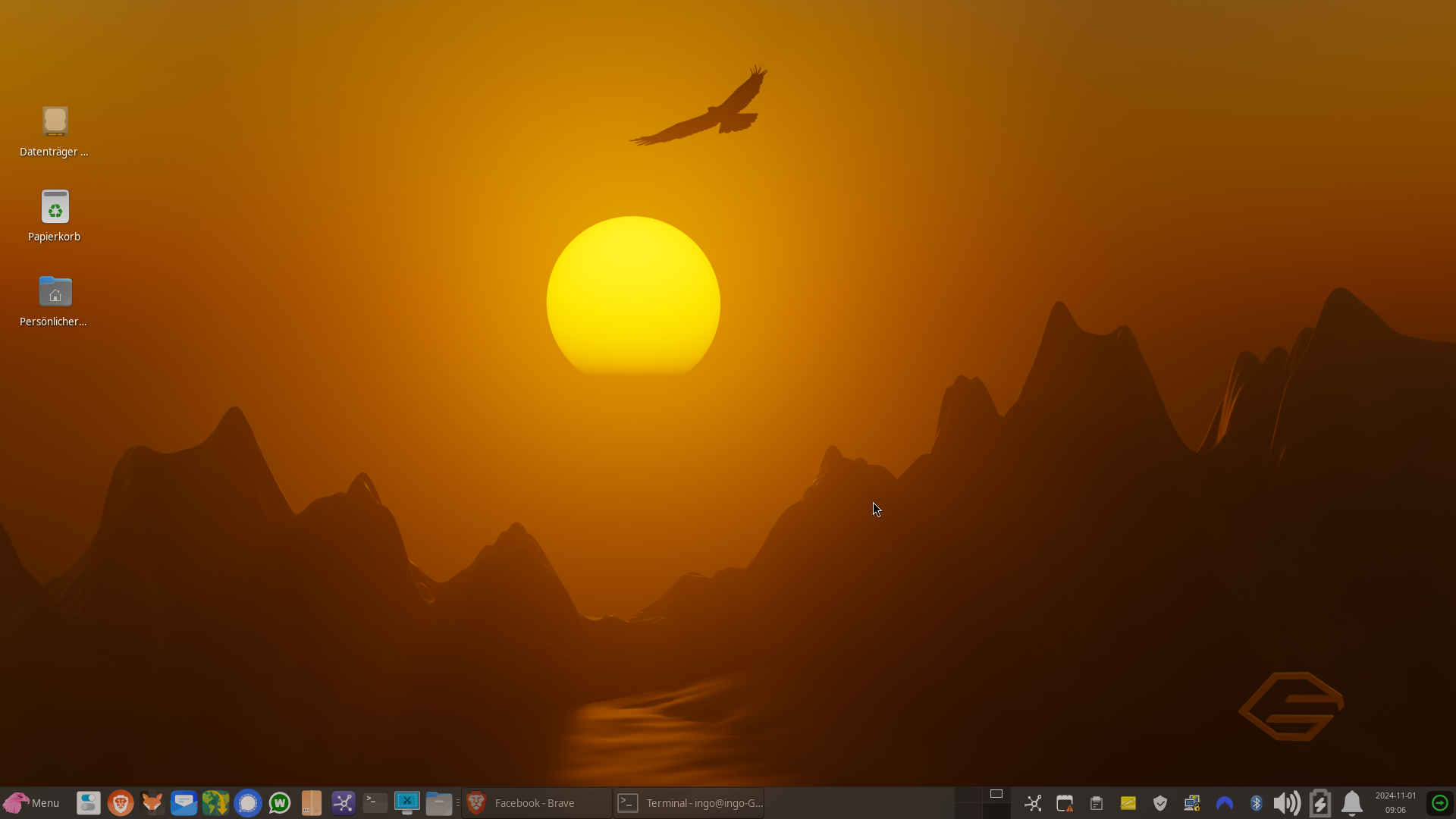Click the date and time clock
The image size is (1456, 819).
(1395, 803)
